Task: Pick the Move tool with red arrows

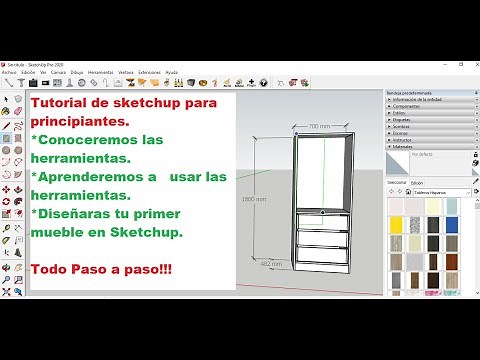Action: (x=6, y=189)
